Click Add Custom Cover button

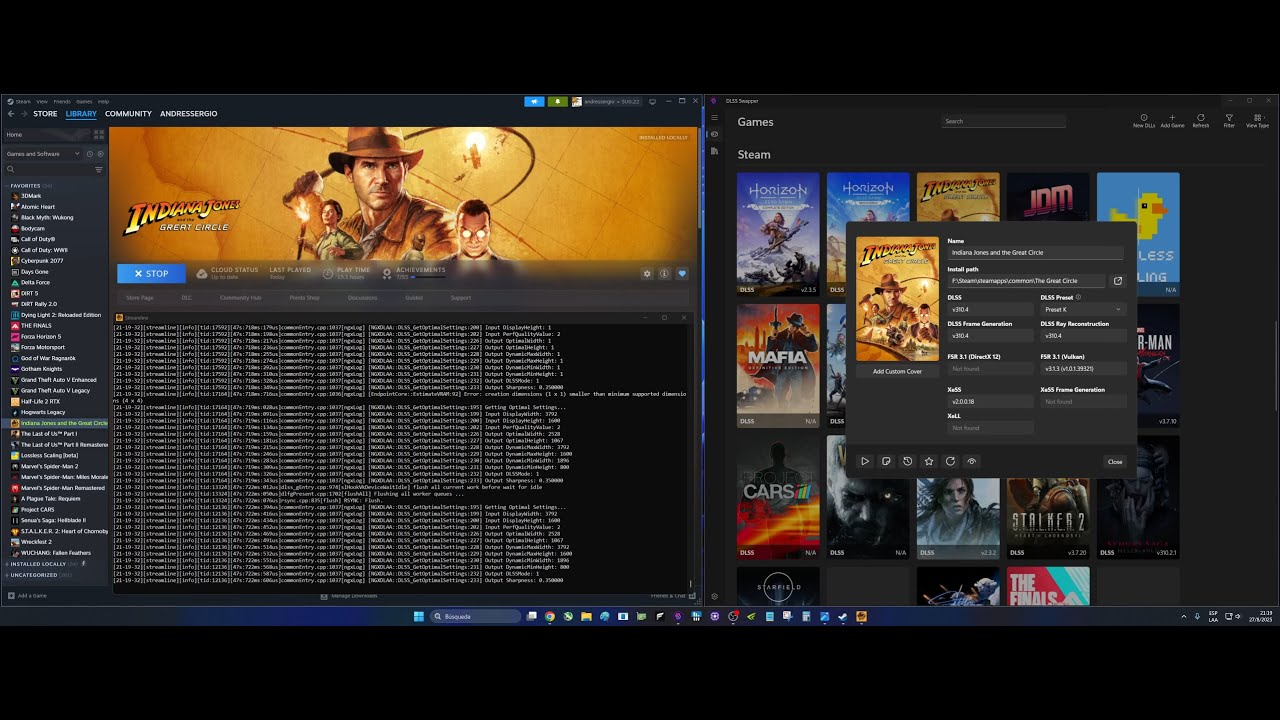897,372
